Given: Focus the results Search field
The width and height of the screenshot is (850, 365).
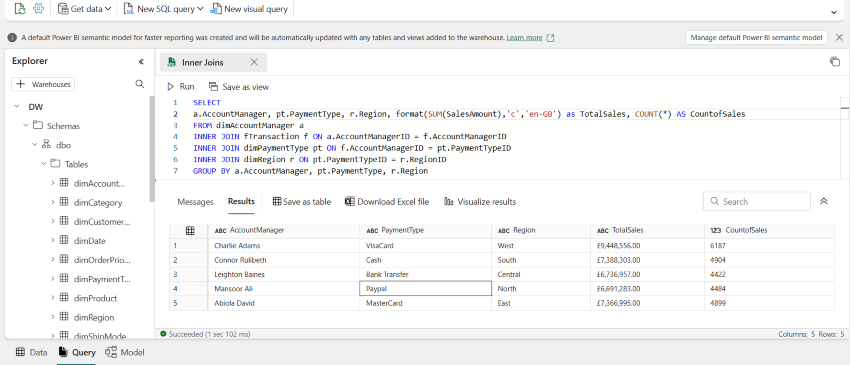Looking at the screenshot, I should pyautogui.click(x=757, y=201).
